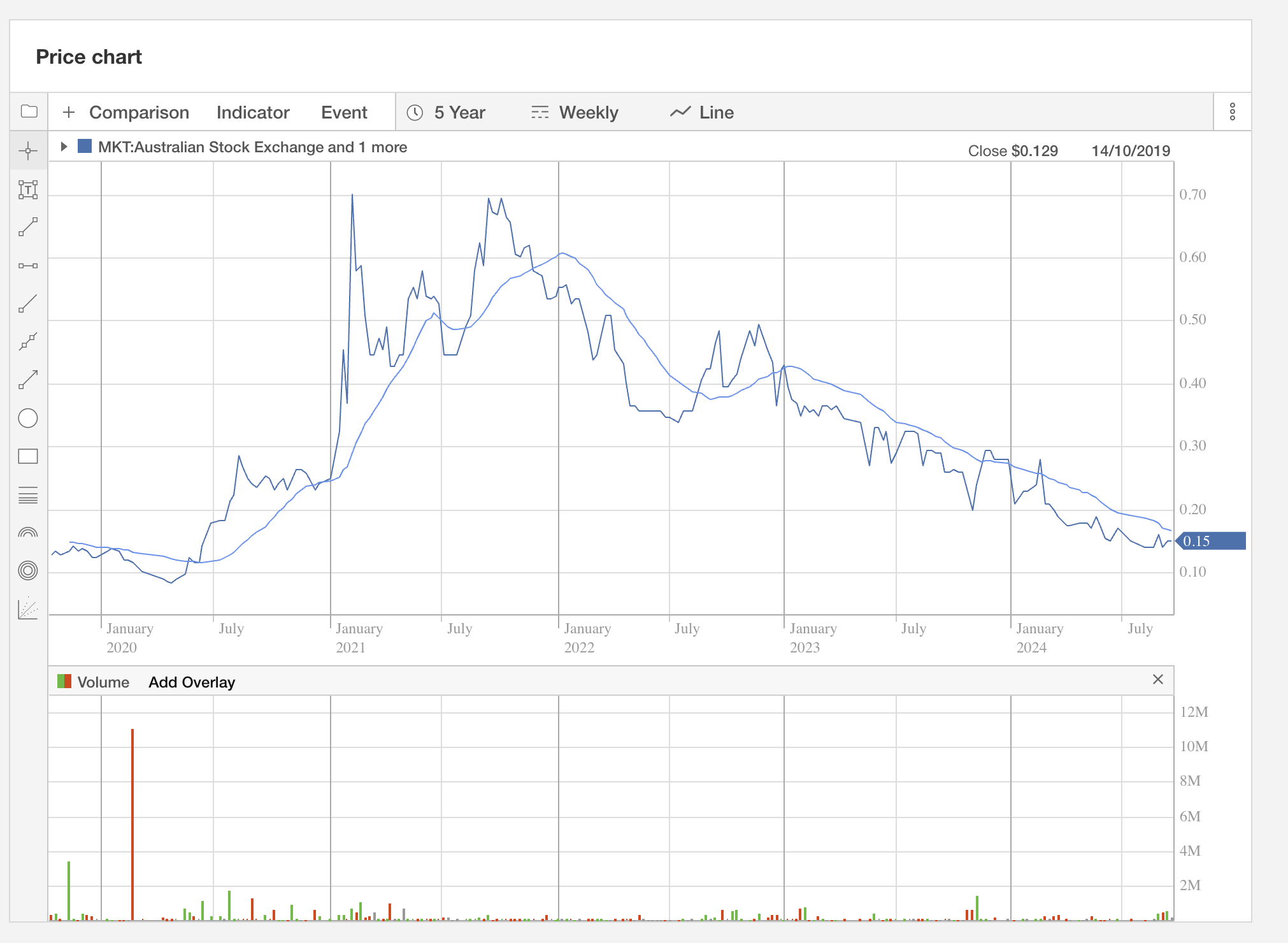Screen dimensions: 1288x943
Task: Select the text annotation tool
Action: point(28,189)
